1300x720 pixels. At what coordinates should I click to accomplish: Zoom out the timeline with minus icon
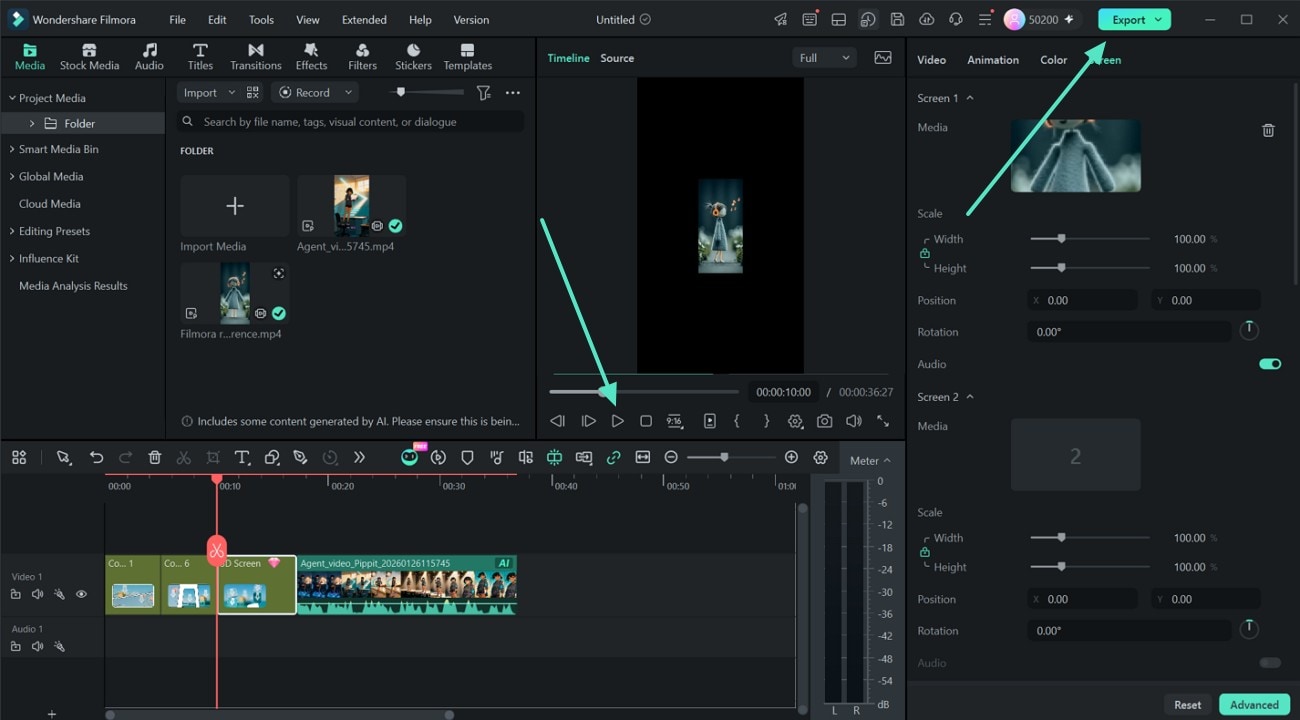pos(671,457)
